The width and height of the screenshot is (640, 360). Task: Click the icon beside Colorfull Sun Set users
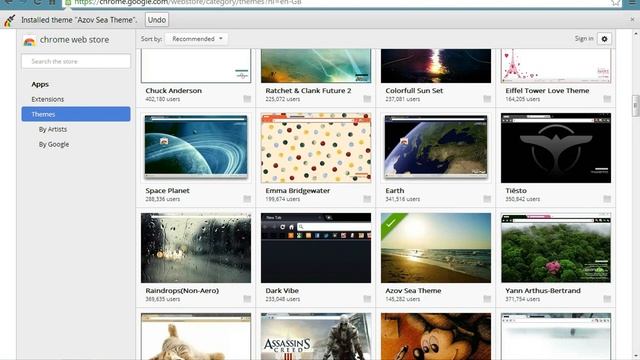pyautogui.click(x=487, y=99)
